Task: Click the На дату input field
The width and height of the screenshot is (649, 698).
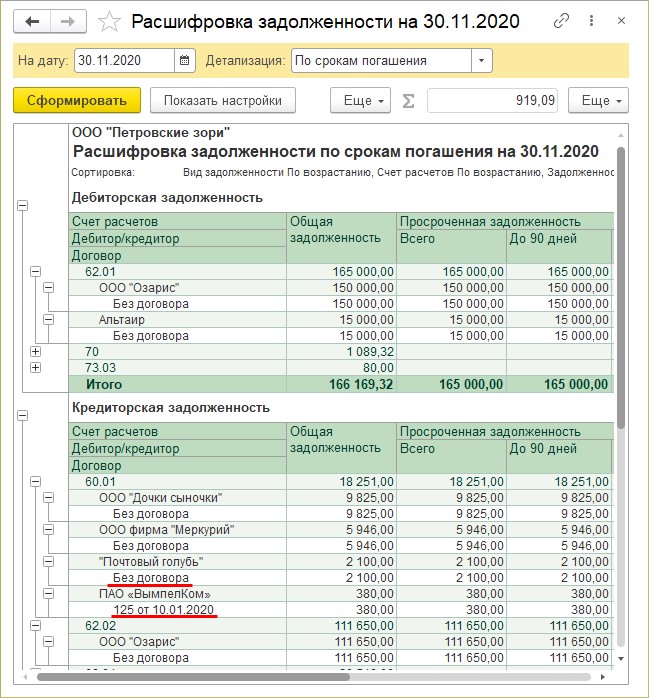Action: [x=124, y=60]
